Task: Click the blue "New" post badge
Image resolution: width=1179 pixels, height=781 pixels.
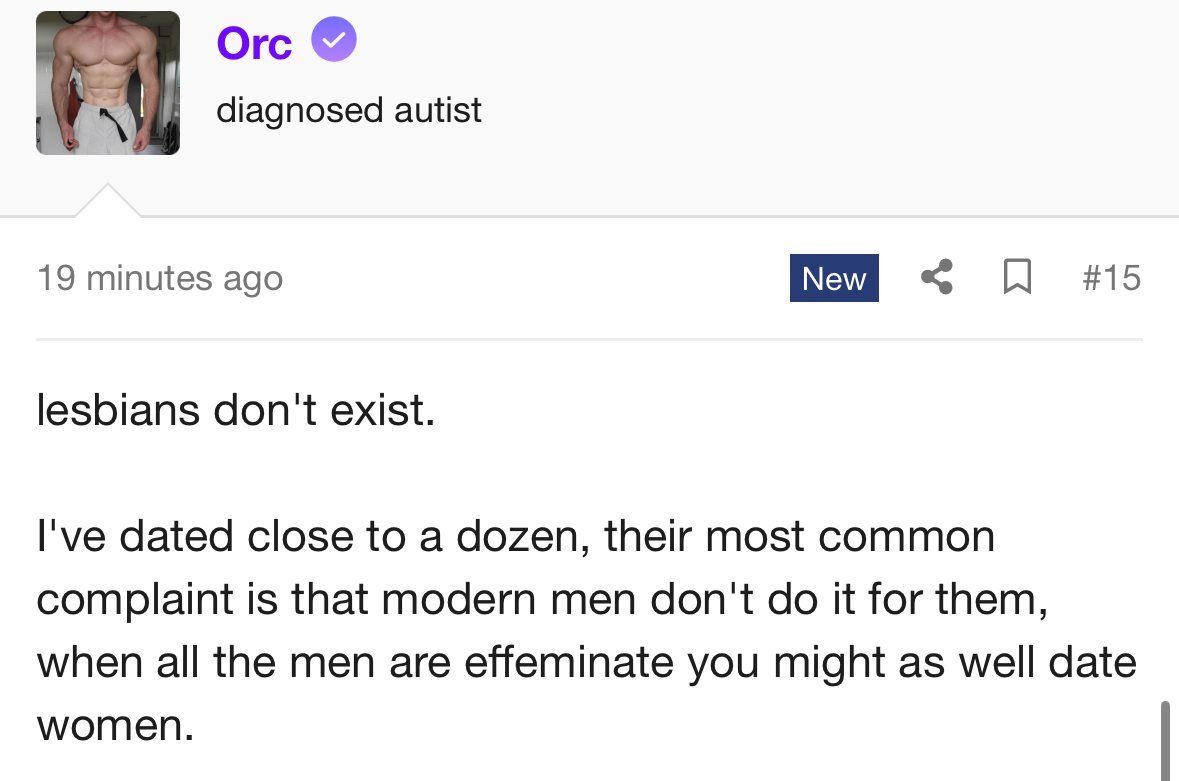Action: coord(834,278)
